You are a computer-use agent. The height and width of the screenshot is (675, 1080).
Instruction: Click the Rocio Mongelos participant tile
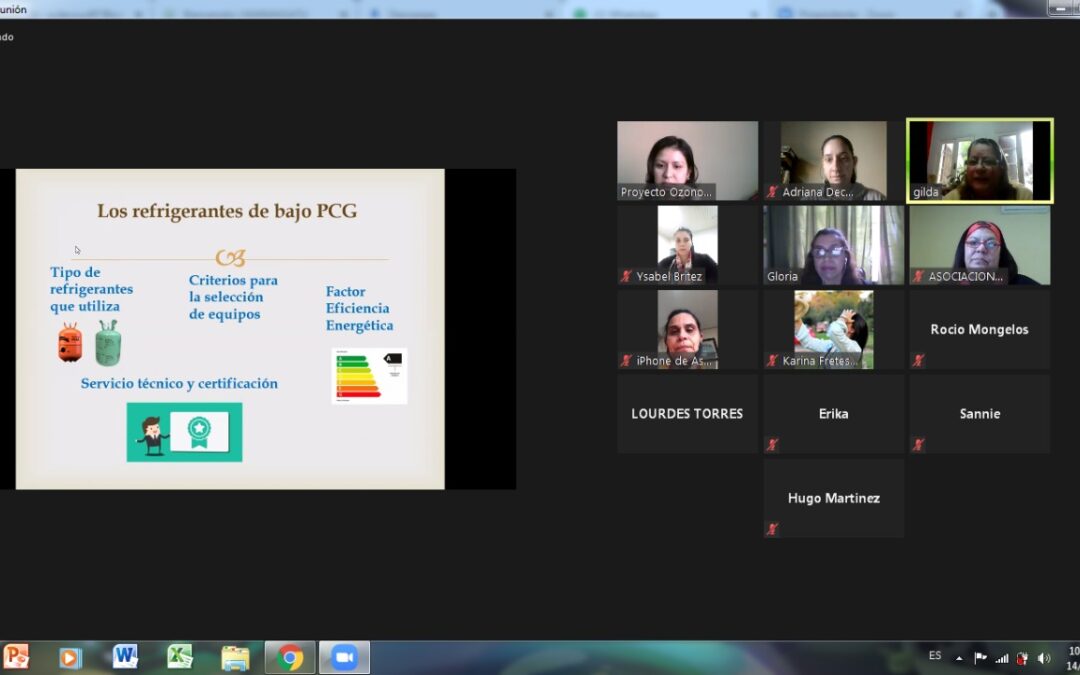pos(979,329)
